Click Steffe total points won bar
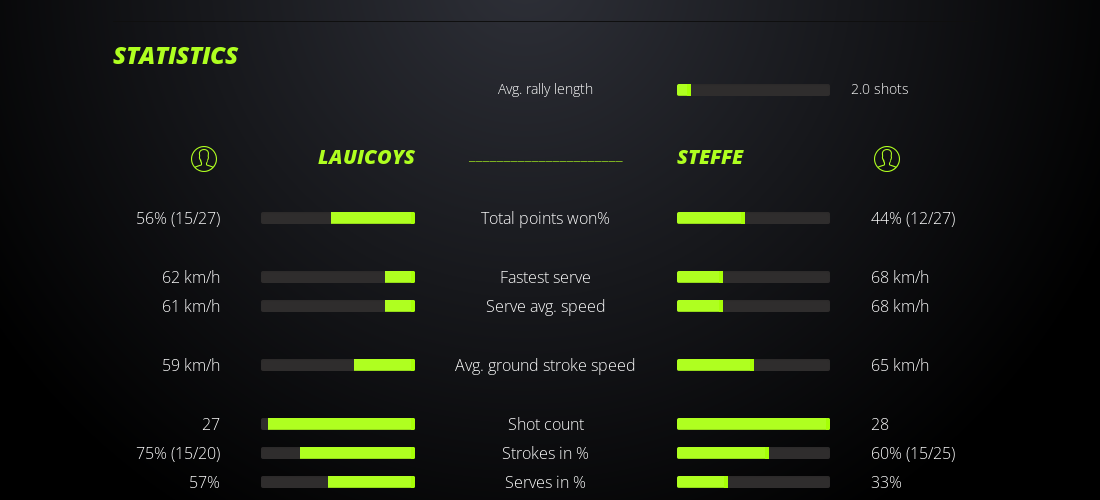This screenshot has height=500, width=1100. [x=753, y=218]
